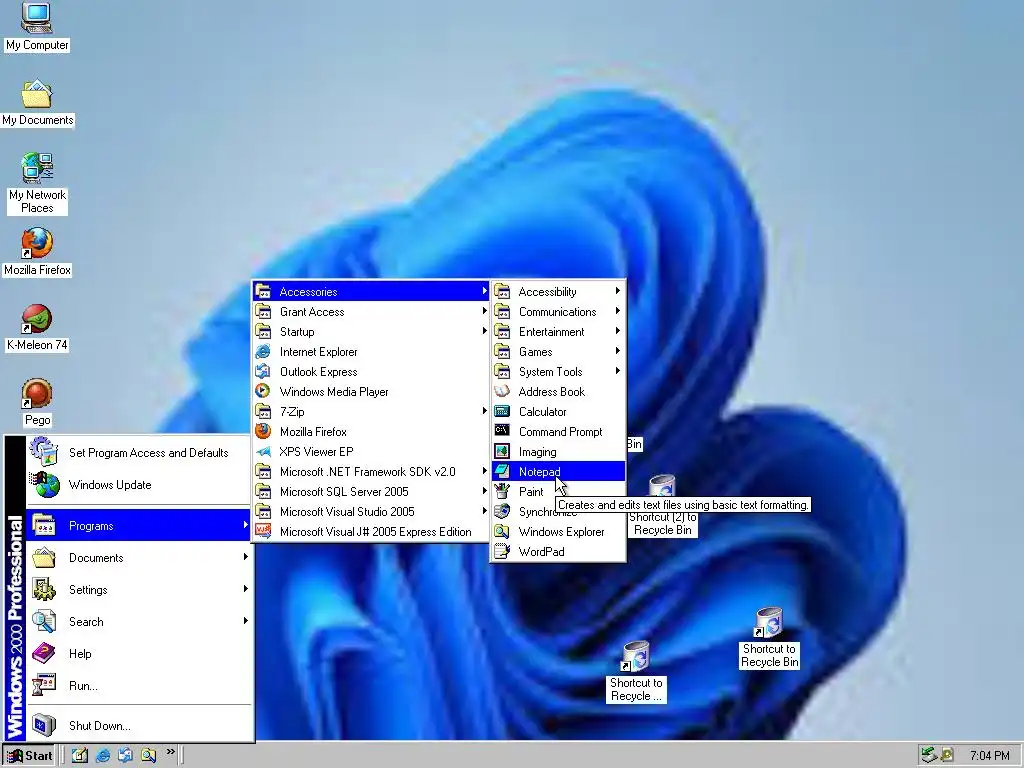This screenshot has height=768, width=1024.
Task: Click the Paint icon in Accessories
Action: [502, 491]
